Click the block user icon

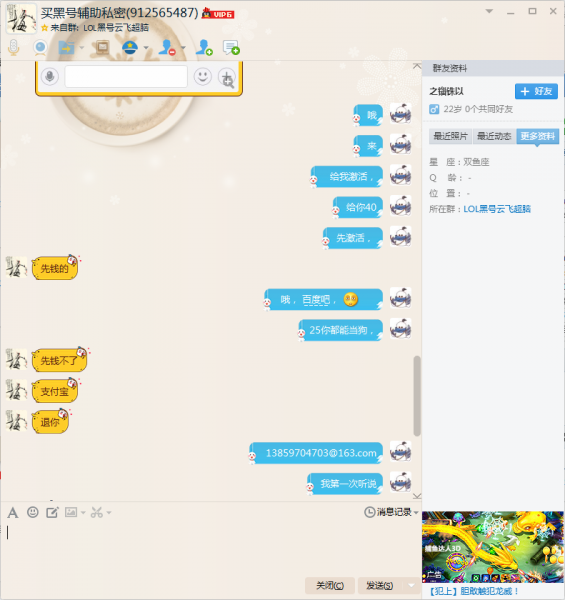coord(167,47)
